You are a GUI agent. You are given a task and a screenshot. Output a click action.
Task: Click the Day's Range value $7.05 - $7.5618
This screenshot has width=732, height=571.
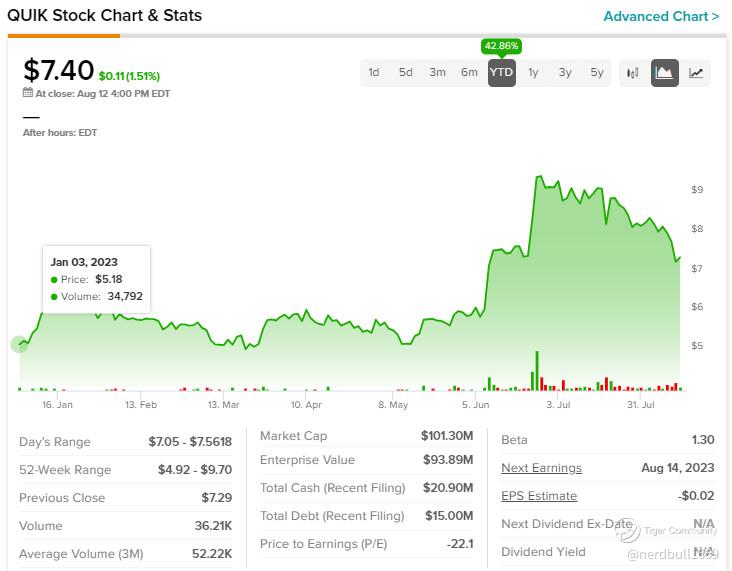190,442
